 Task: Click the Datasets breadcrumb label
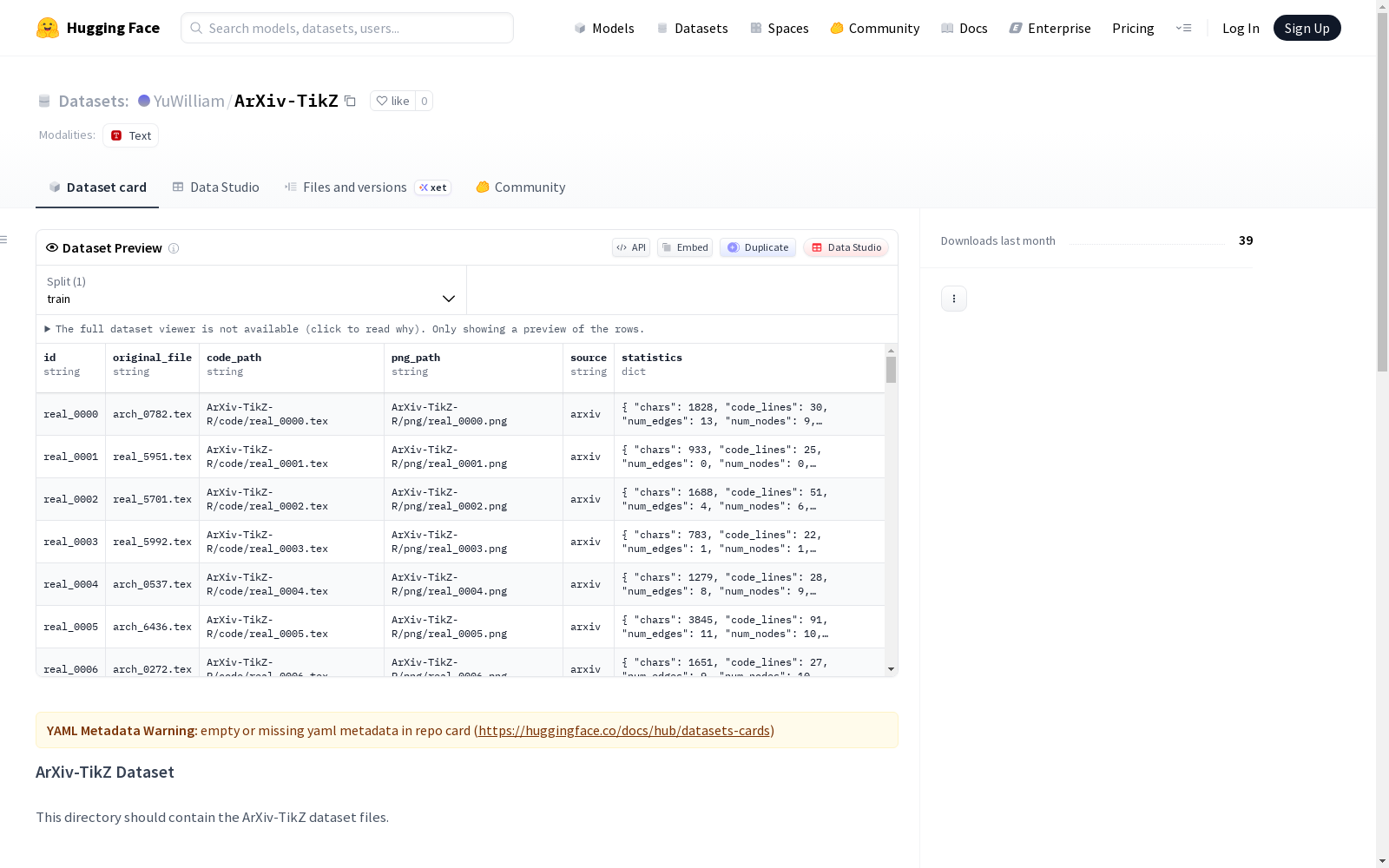click(x=94, y=101)
